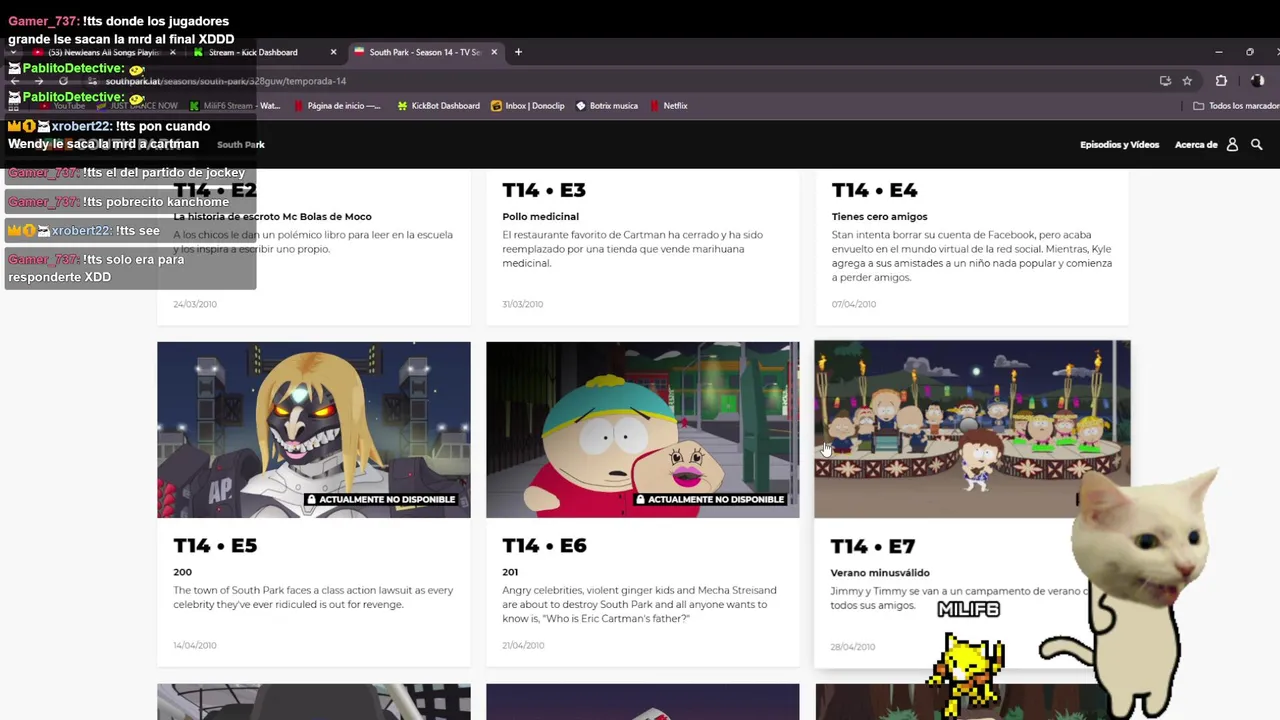Image resolution: width=1280 pixels, height=720 pixels.
Task: Click the T14 • E3 episode heading
Action: (544, 190)
